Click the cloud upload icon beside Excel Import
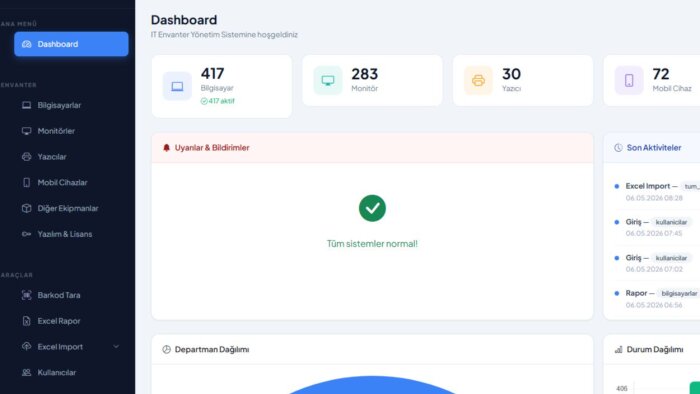This screenshot has width=700, height=394. [27, 347]
